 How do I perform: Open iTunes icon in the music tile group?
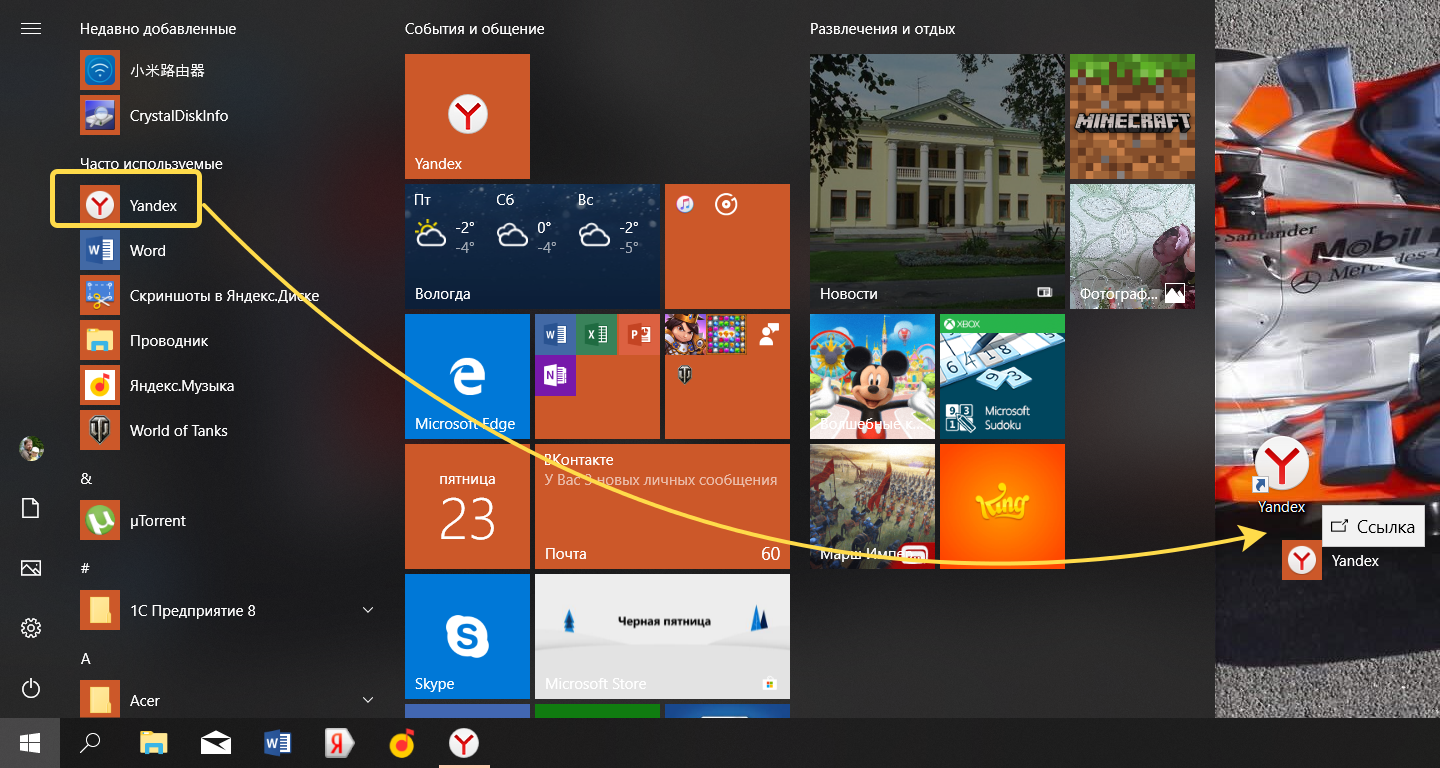tap(685, 205)
